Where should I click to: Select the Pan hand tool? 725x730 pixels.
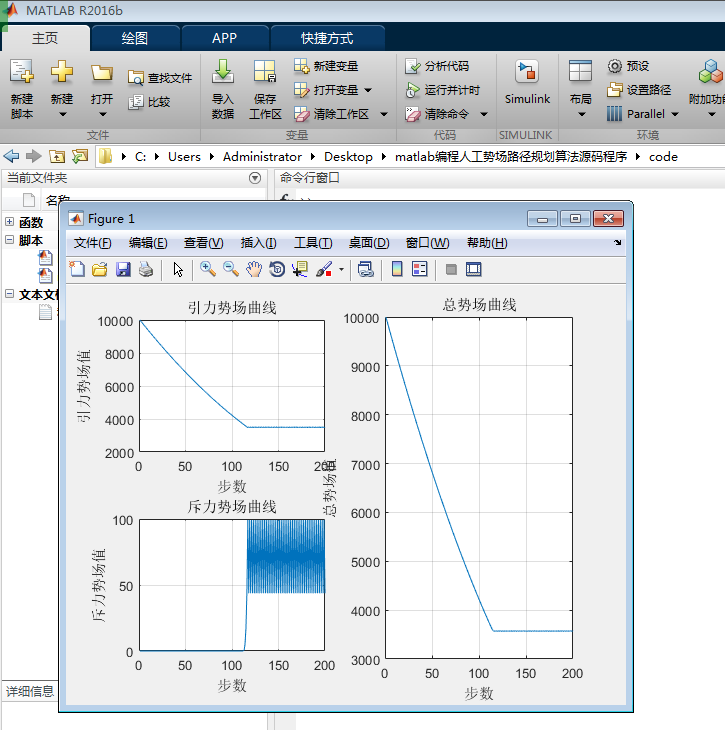point(254,269)
